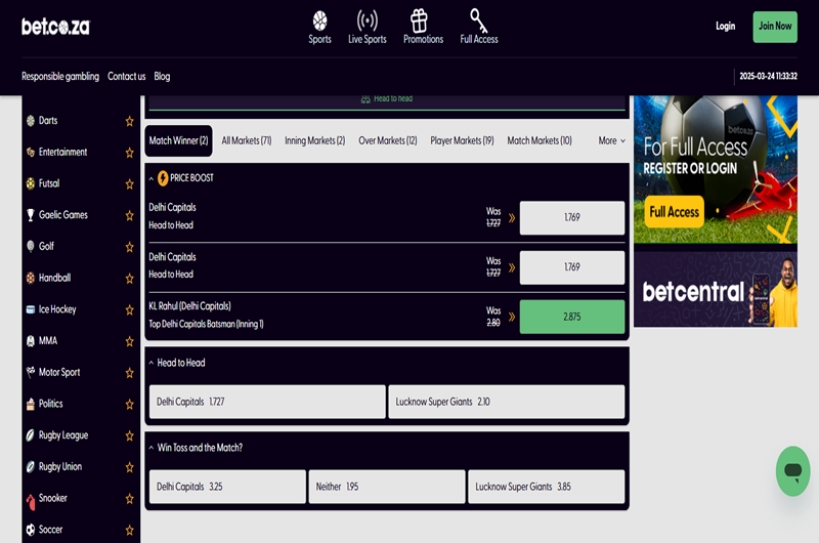The width and height of the screenshot is (819, 543).
Task: Select KL Rahul boosted odds 2.875
Action: 572,316
